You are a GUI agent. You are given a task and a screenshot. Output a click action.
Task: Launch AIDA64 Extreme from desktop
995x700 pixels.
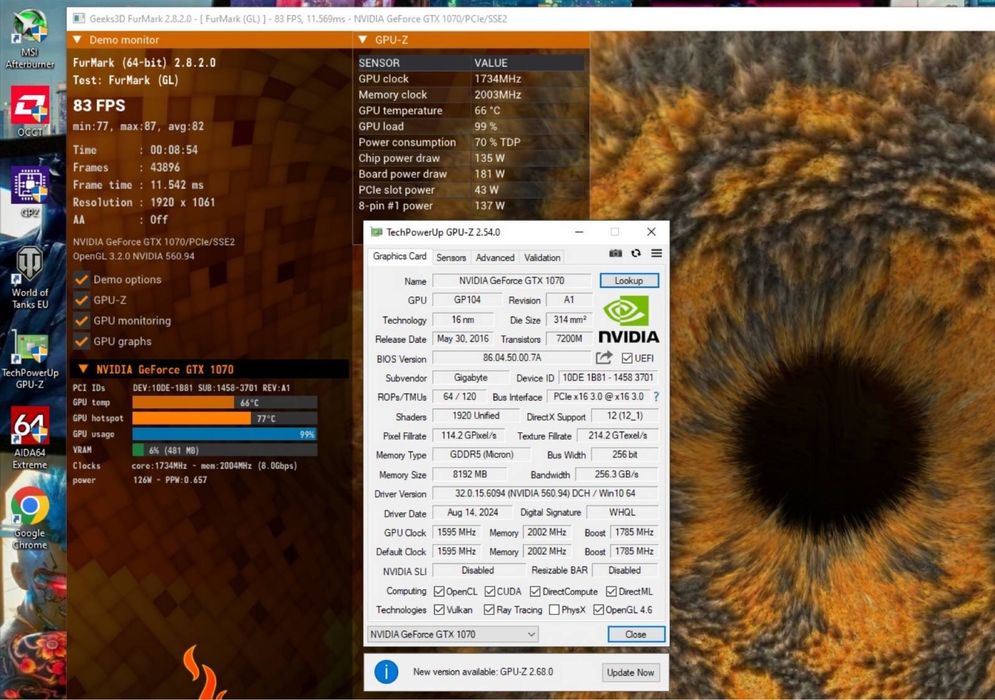[29, 438]
